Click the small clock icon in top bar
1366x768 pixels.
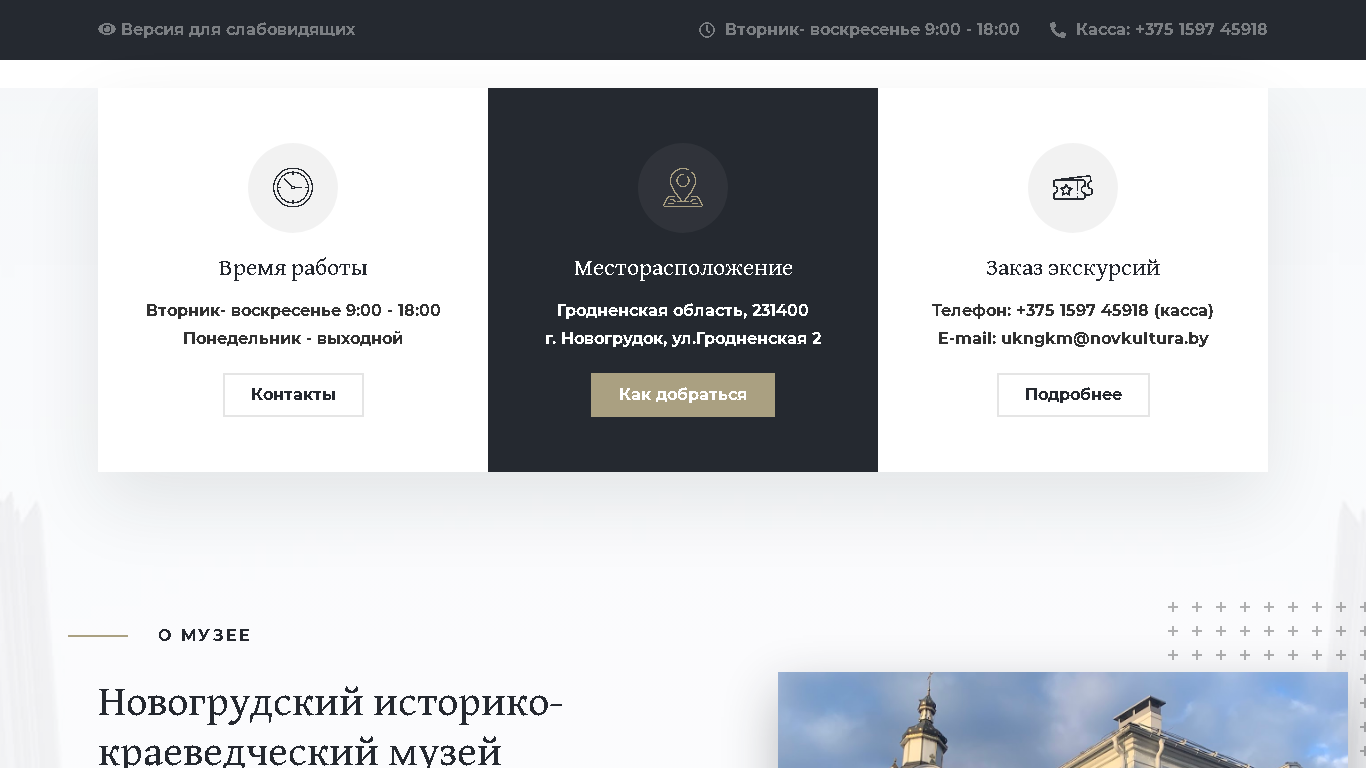[x=707, y=30]
